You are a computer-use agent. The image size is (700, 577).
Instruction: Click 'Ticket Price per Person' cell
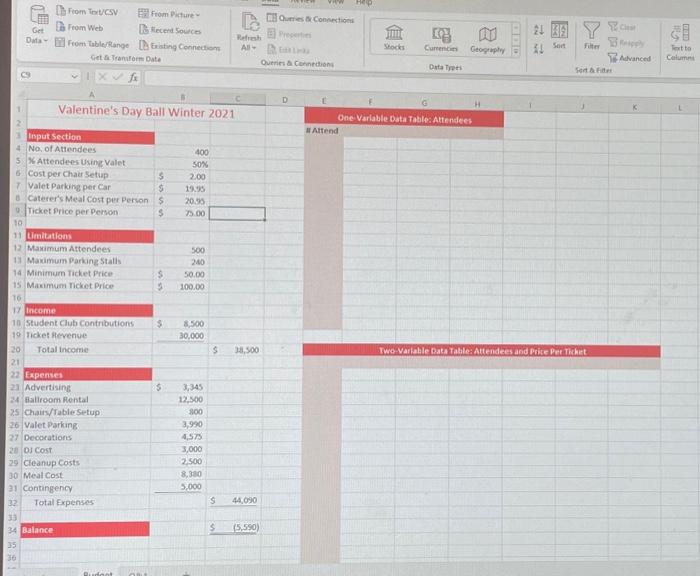[91, 211]
